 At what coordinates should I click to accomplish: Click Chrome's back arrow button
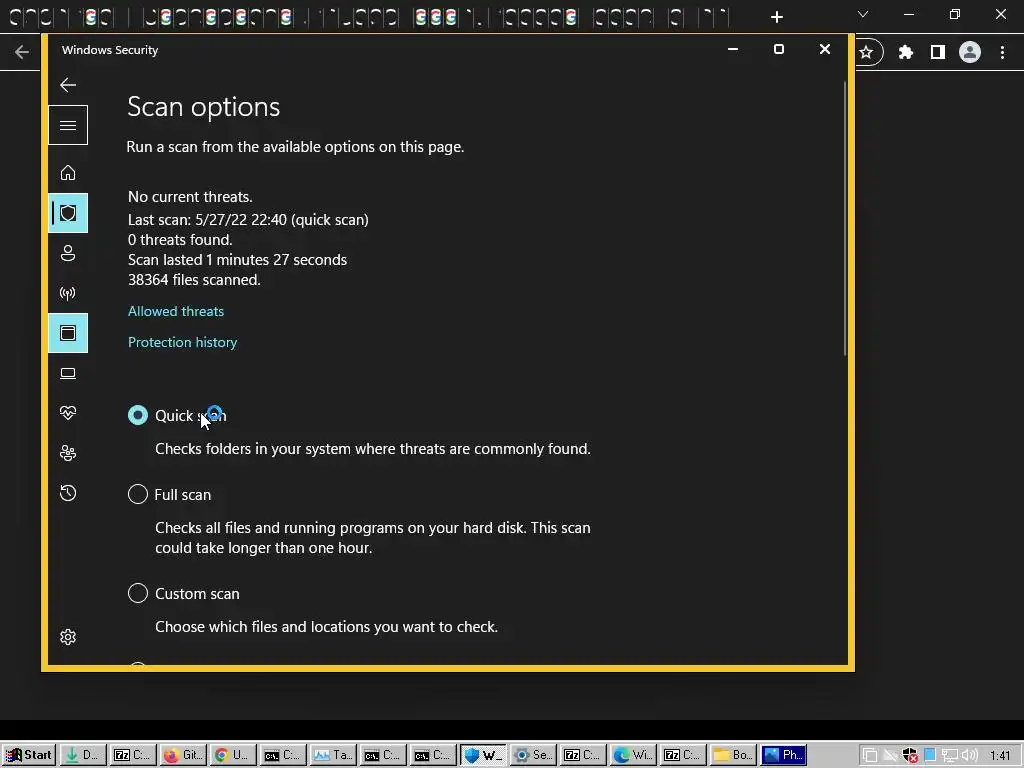22,52
